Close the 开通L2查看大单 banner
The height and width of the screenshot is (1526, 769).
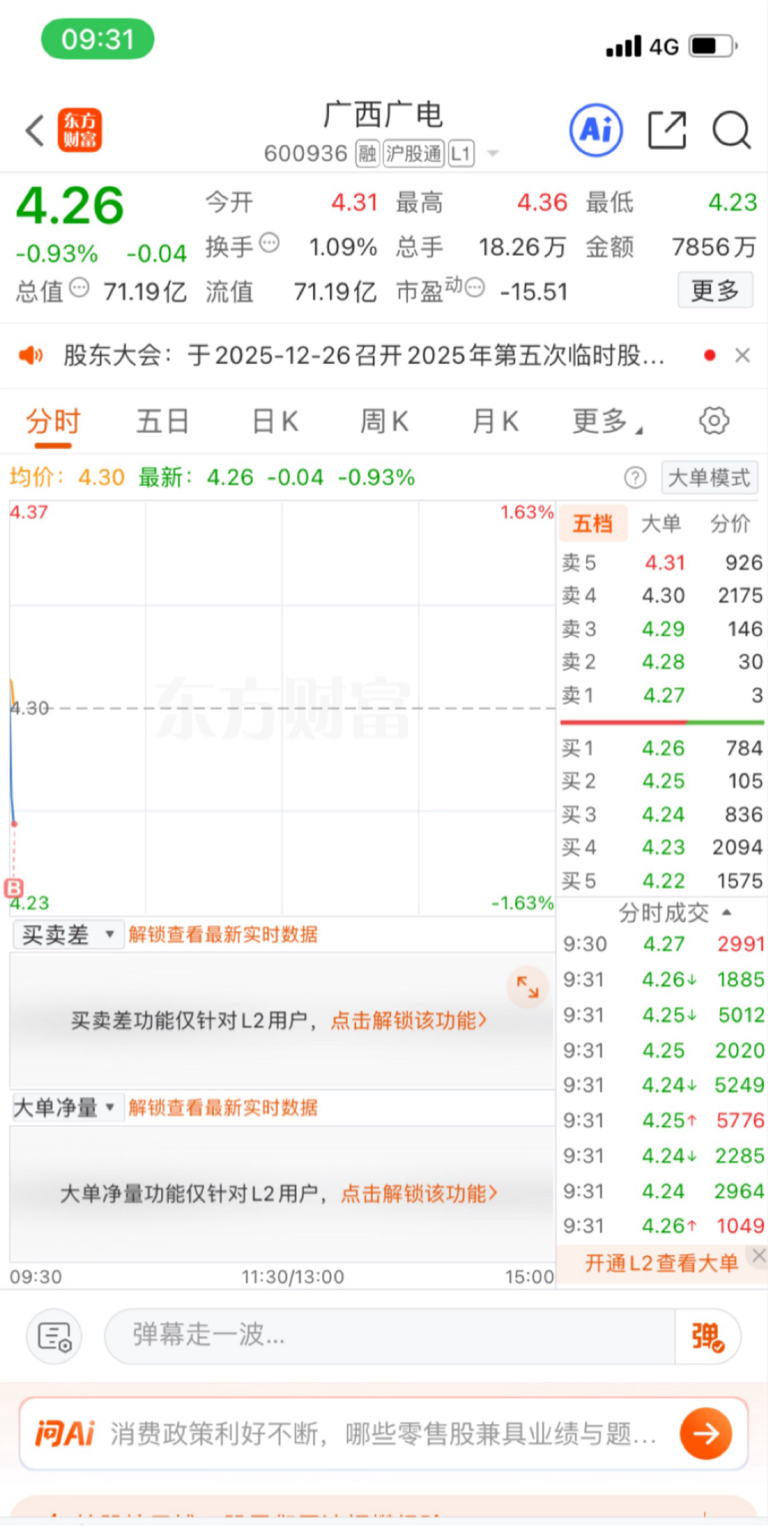tap(759, 1255)
